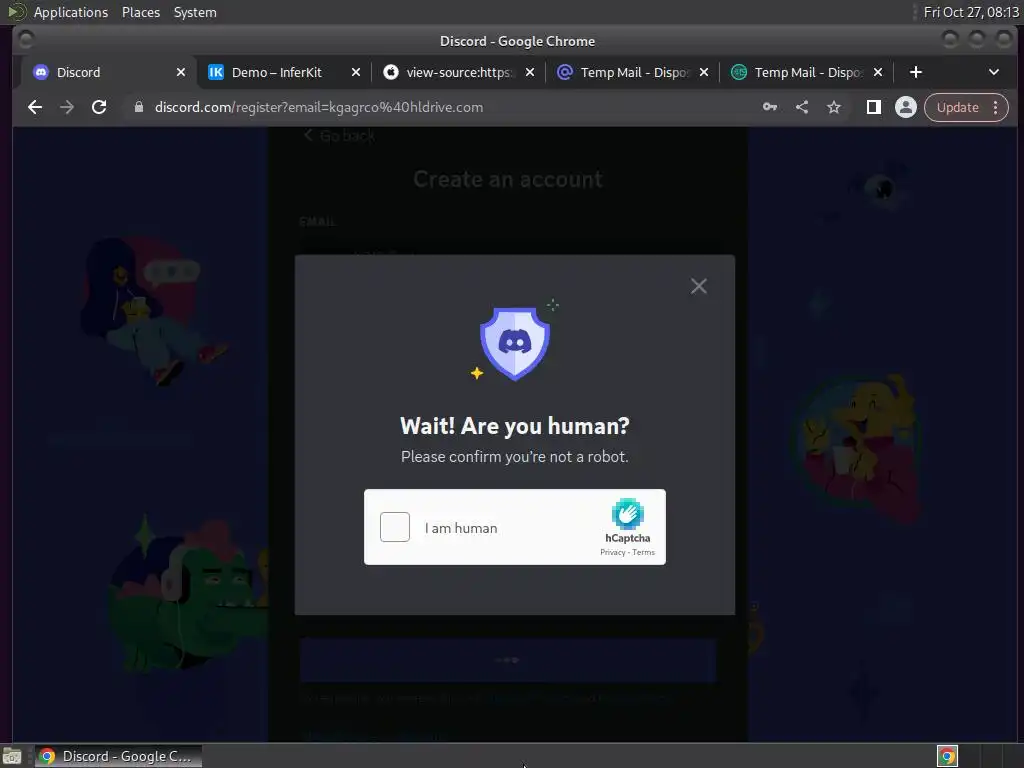Open the hCaptcha Privacy link
The height and width of the screenshot is (768, 1024).
(x=613, y=552)
